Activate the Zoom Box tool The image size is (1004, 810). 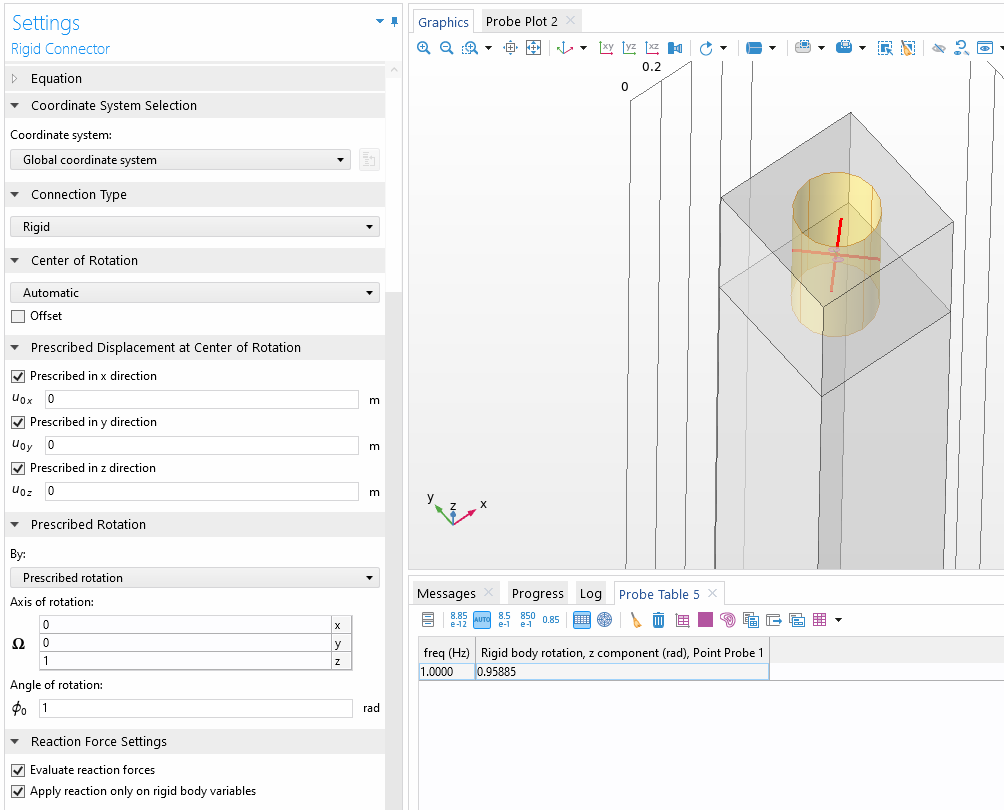pyautogui.click(x=470, y=48)
